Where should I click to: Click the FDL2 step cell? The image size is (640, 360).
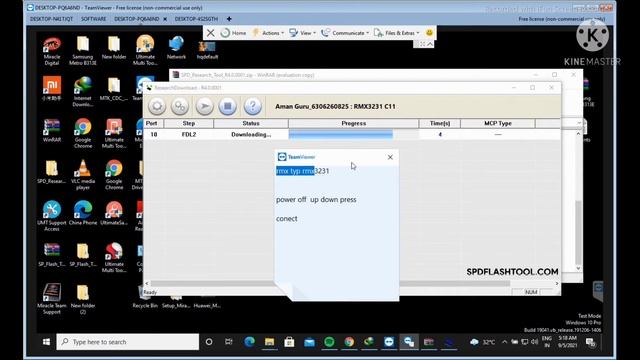(x=189, y=134)
